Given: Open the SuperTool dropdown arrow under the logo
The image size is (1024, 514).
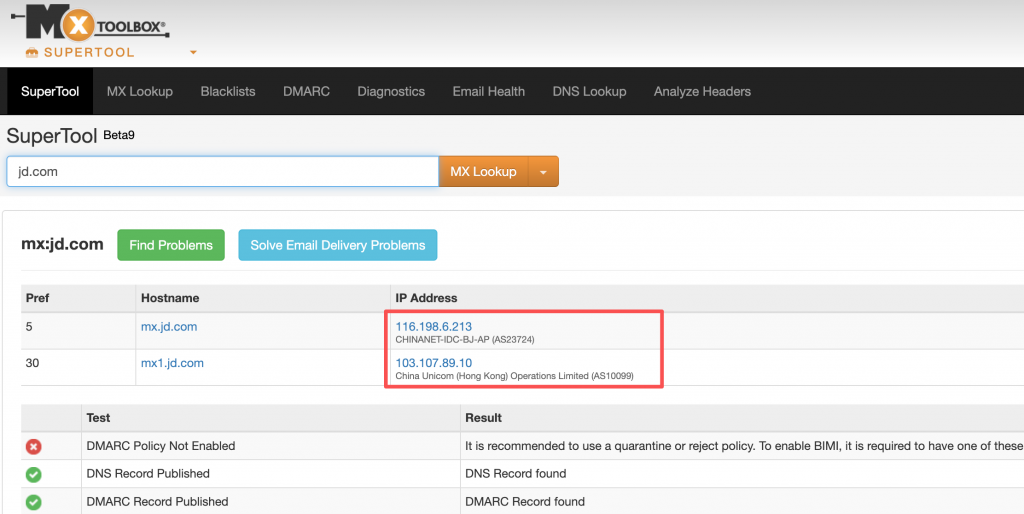Looking at the screenshot, I should [x=193, y=52].
